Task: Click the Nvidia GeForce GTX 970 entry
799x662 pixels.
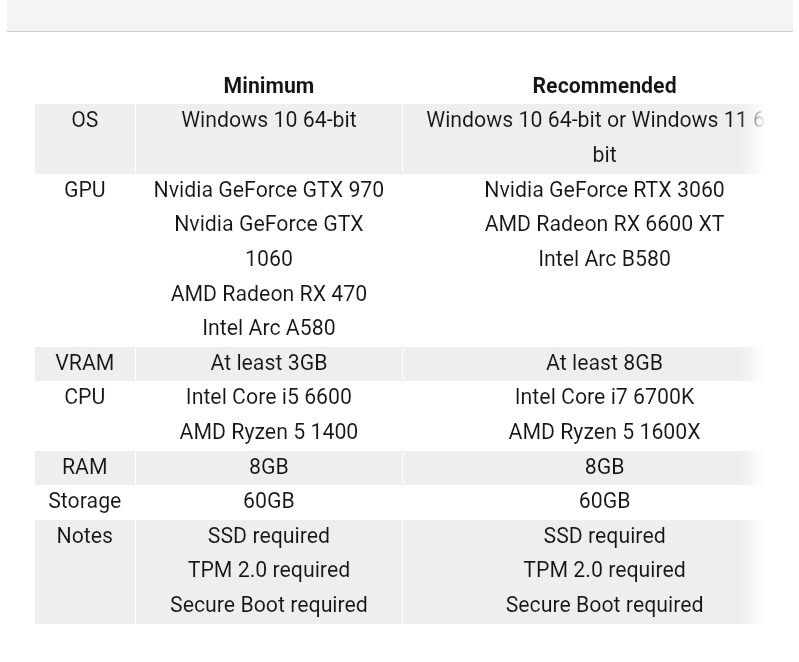Action: 268,190
